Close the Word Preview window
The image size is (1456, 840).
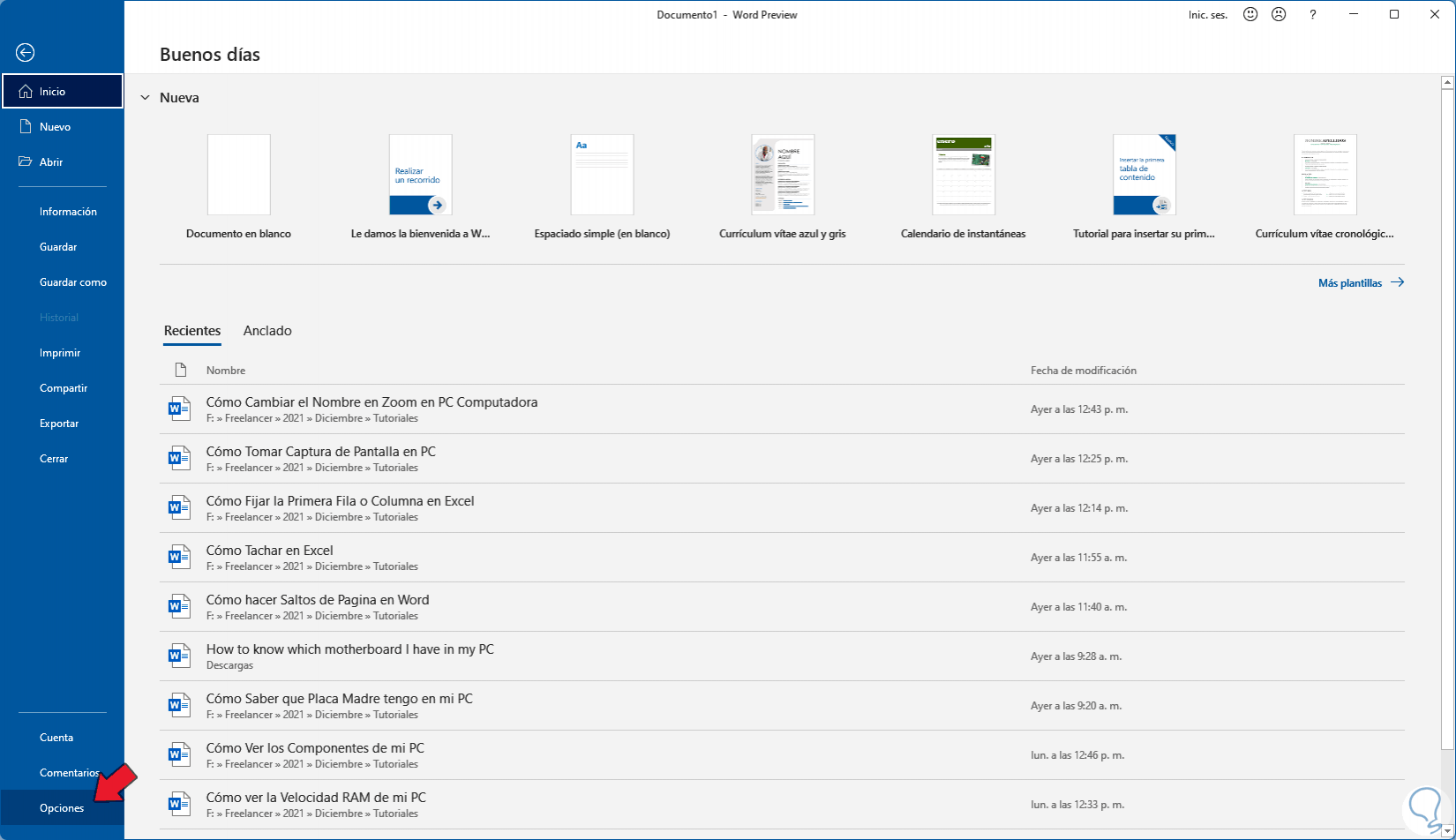coord(1435,14)
